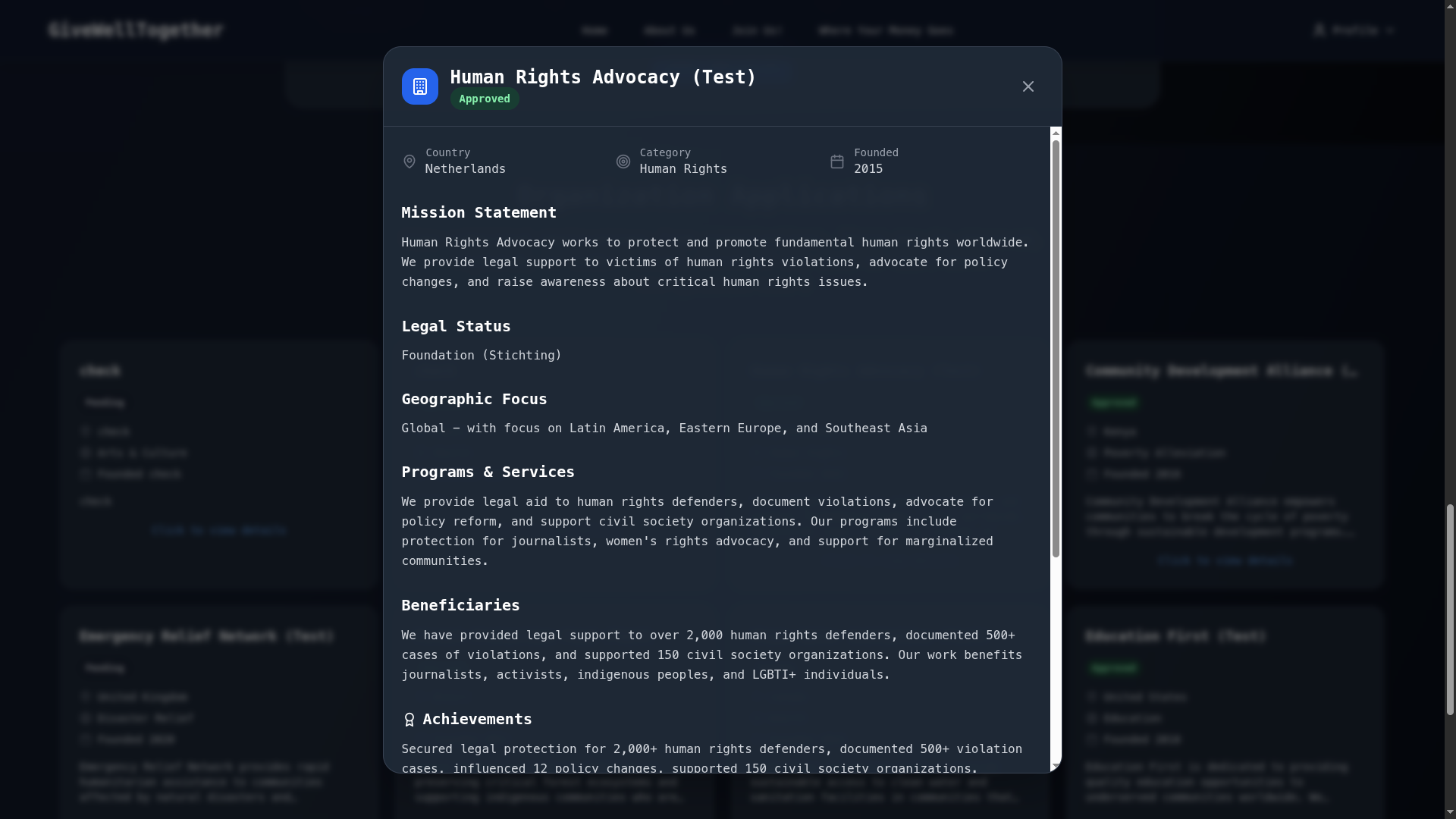Click the Achievements award ribbon icon
Viewport: 1456px width, 819px height.
click(x=409, y=720)
